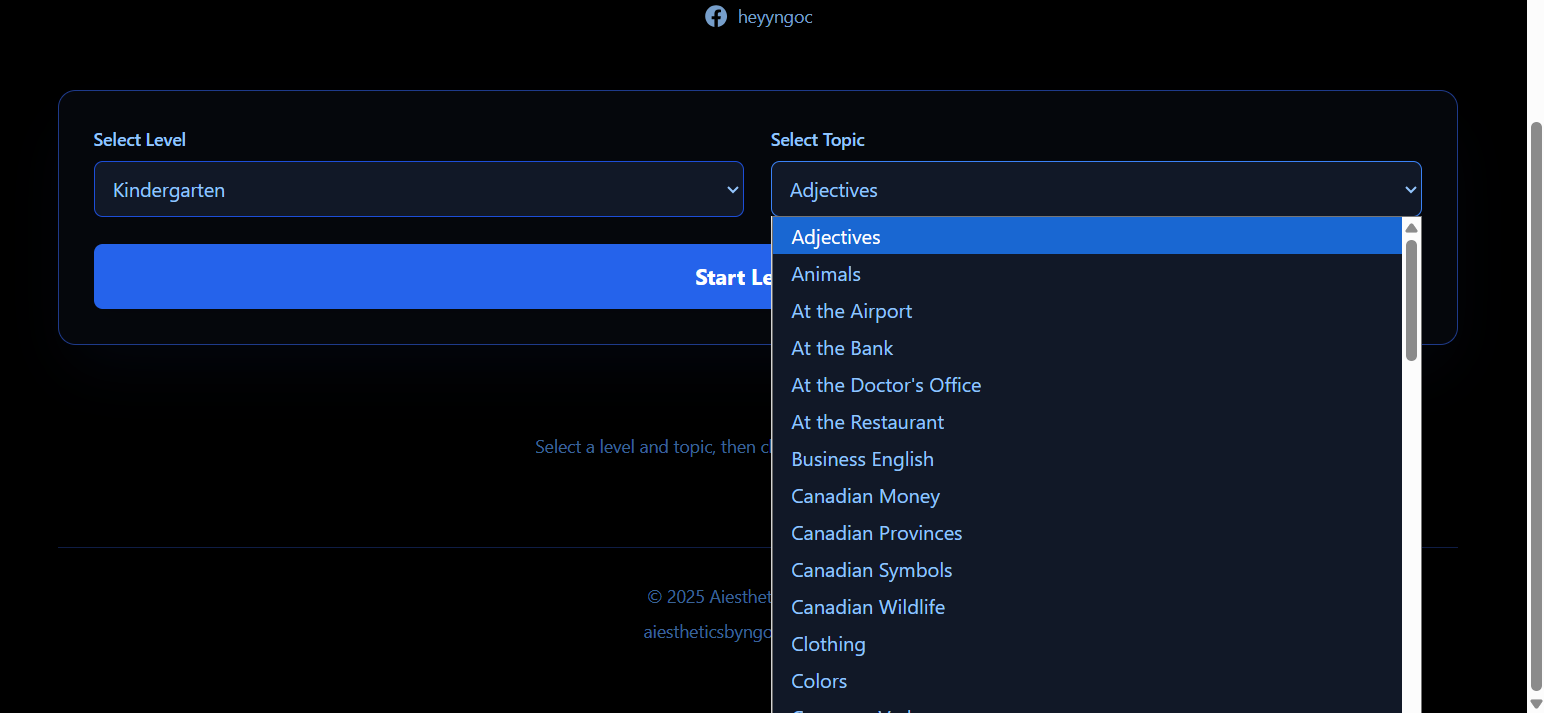
Task: Click the Select Topic dropdown chevron
Action: (x=1410, y=190)
